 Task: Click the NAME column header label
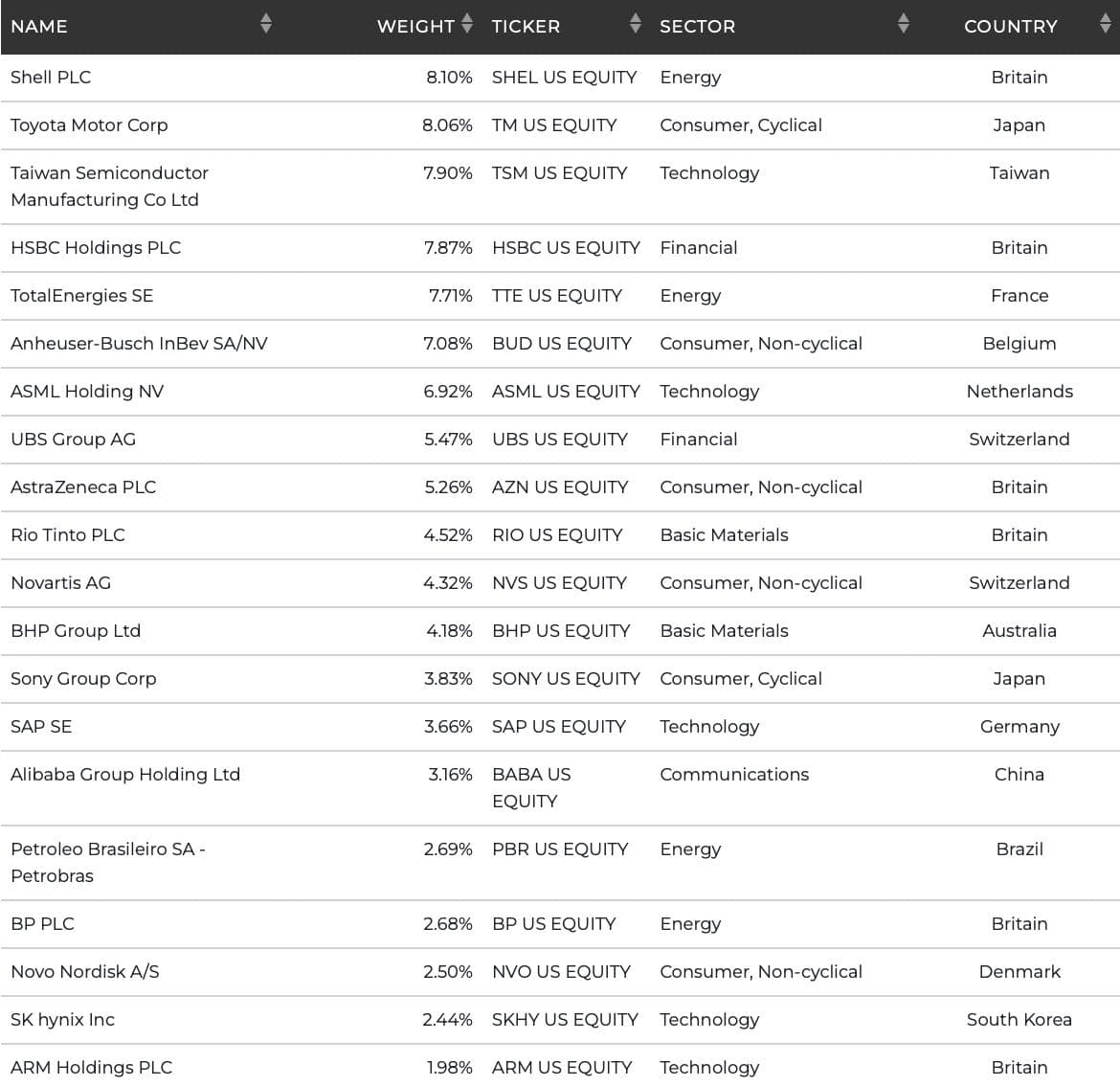39,27
